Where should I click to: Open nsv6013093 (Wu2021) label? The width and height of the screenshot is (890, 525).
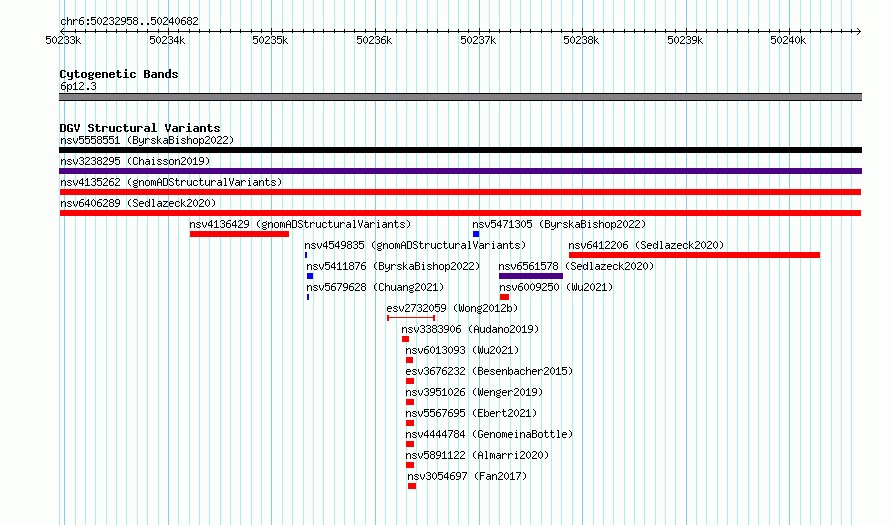tap(462, 350)
